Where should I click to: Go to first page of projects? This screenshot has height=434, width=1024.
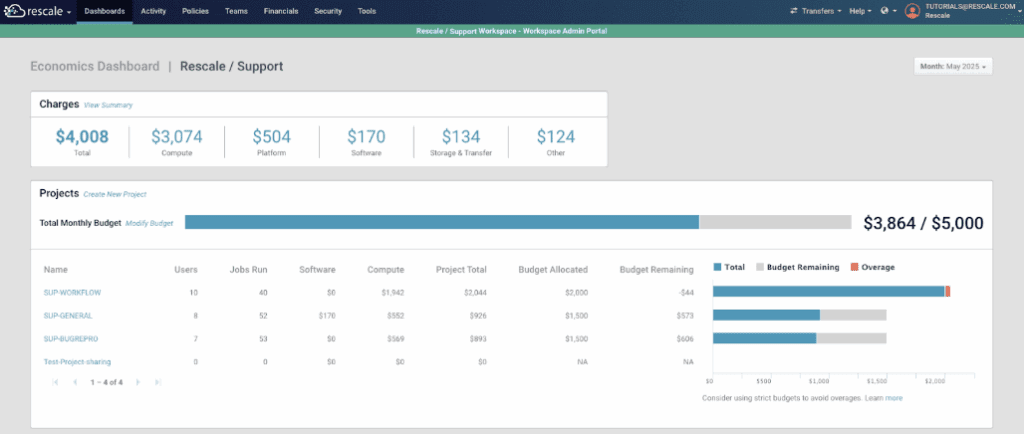[55, 382]
